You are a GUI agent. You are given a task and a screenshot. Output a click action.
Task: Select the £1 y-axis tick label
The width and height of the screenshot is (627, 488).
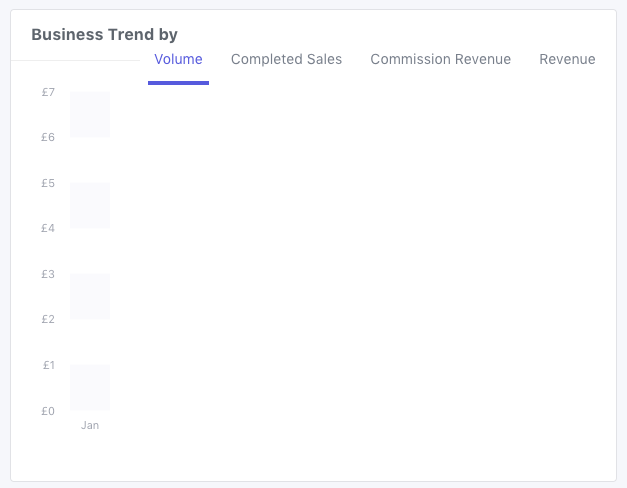(48, 365)
